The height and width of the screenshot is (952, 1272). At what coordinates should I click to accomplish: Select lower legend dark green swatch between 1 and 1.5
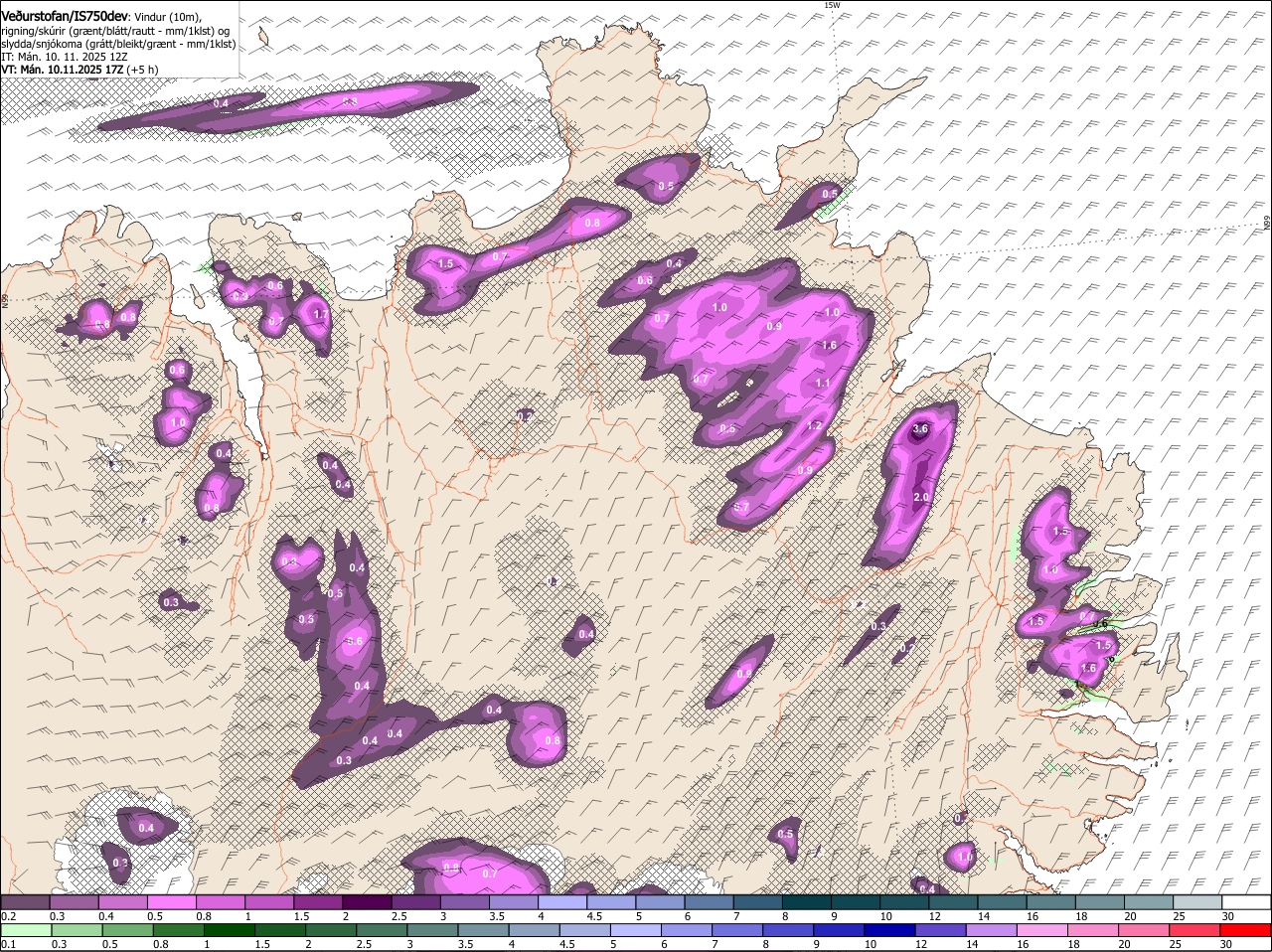(230, 930)
